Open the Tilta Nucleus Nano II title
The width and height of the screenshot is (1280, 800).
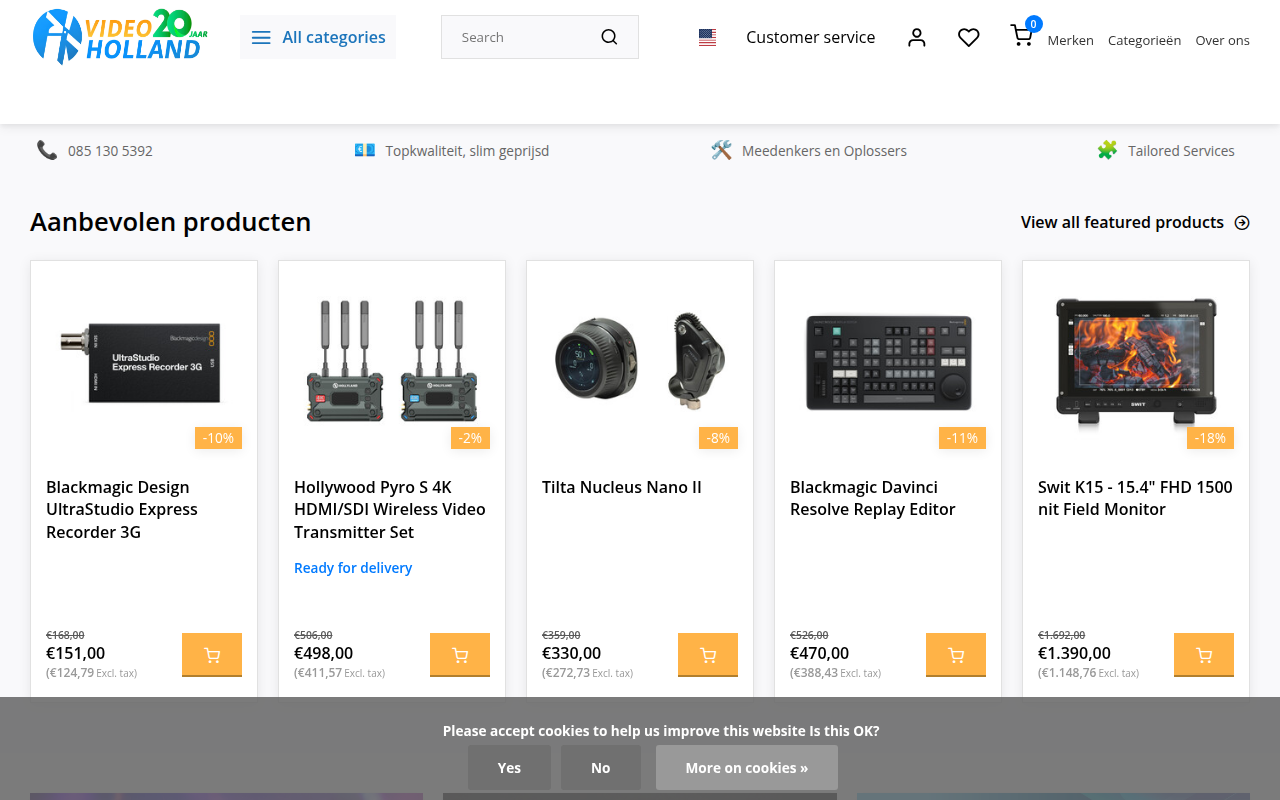click(x=622, y=487)
